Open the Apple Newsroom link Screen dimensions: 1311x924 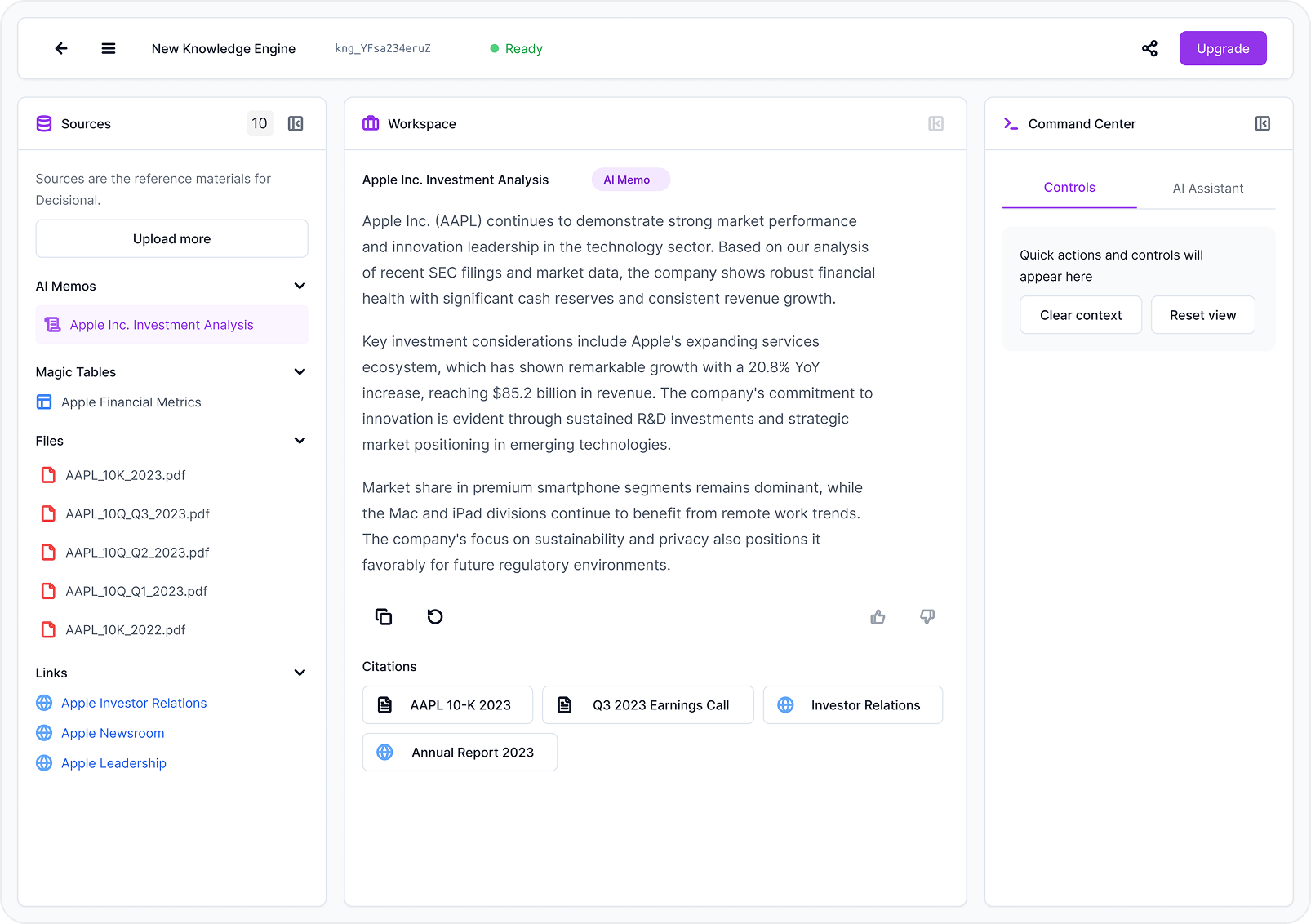[113, 733]
